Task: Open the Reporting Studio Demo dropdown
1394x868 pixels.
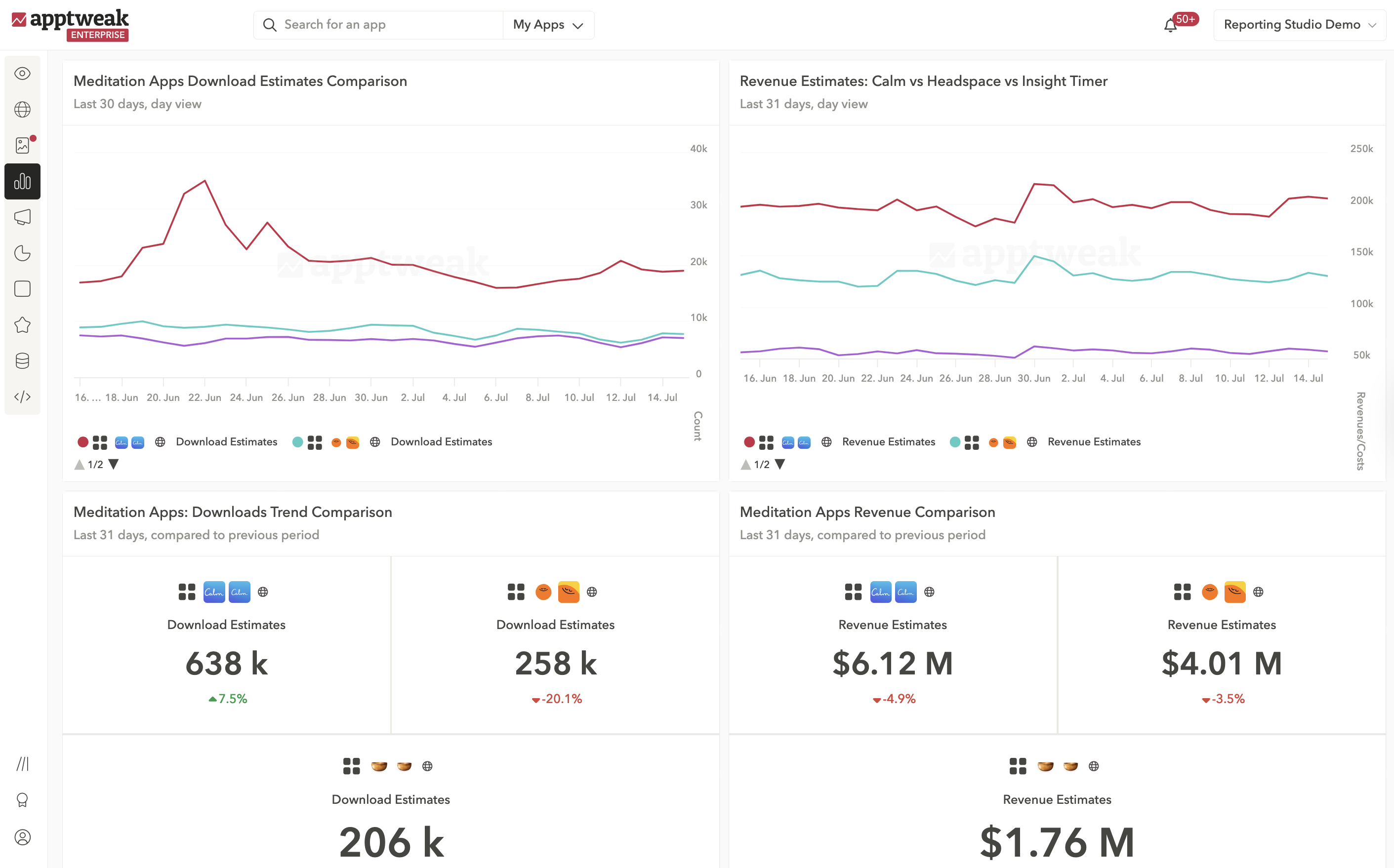Action: point(1299,25)
